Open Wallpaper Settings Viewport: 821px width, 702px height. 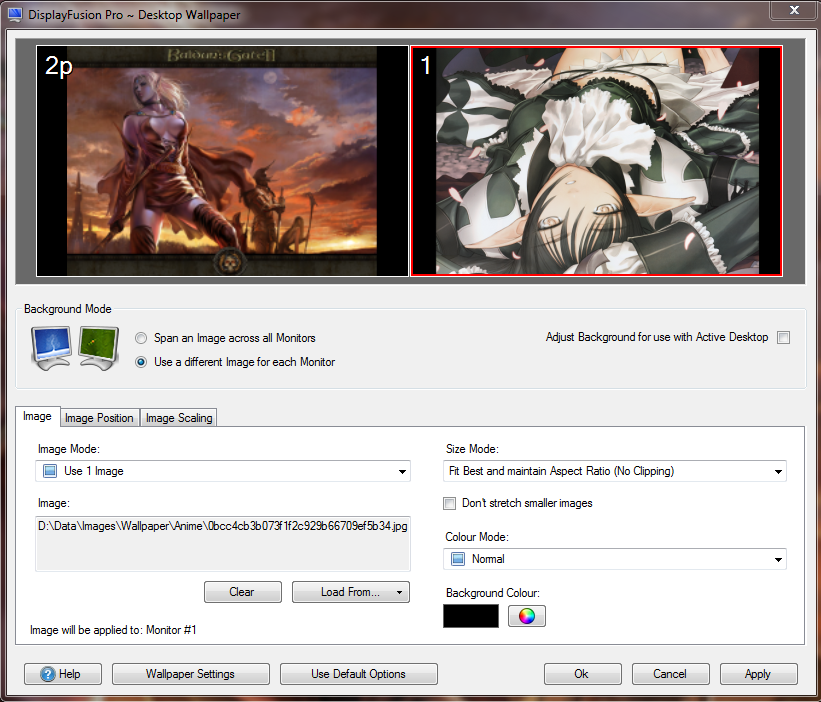tap(191, 674)
